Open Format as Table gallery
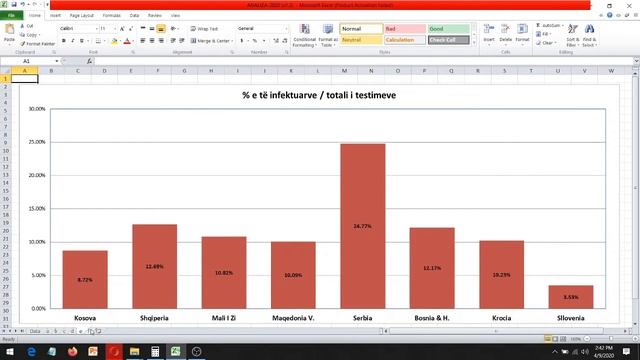 pyautogui.click(x=328, y=35)
